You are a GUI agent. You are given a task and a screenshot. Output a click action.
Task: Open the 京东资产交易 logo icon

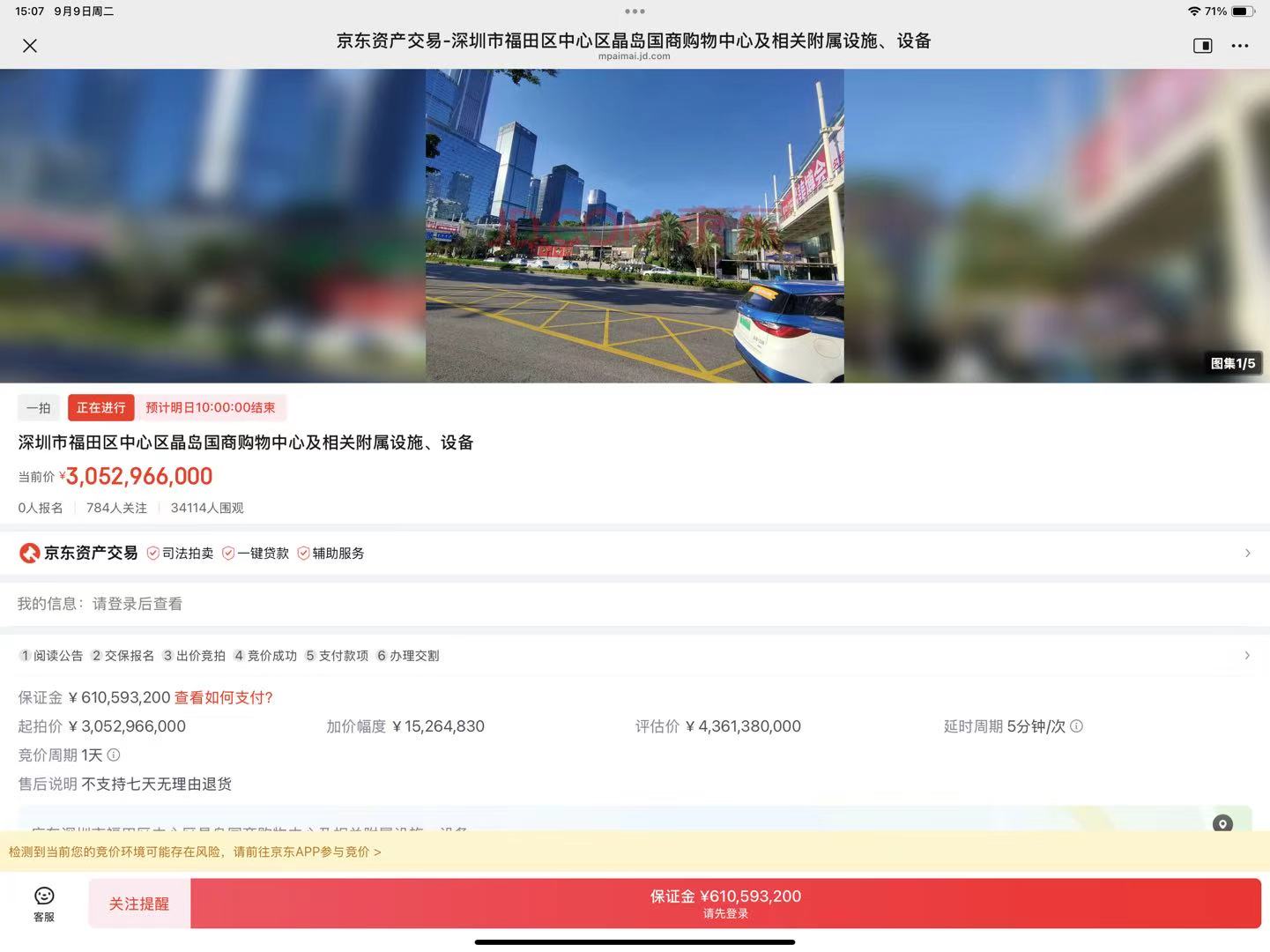(29, 553)
